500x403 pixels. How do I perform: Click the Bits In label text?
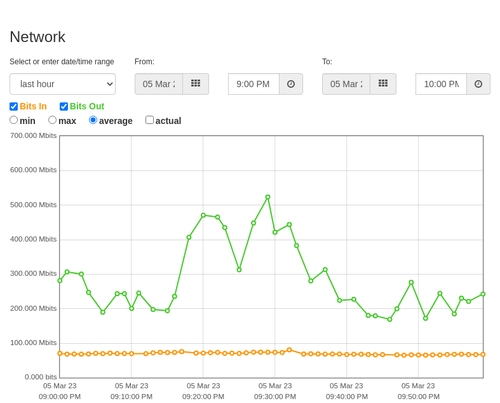(x=33, y=106)
